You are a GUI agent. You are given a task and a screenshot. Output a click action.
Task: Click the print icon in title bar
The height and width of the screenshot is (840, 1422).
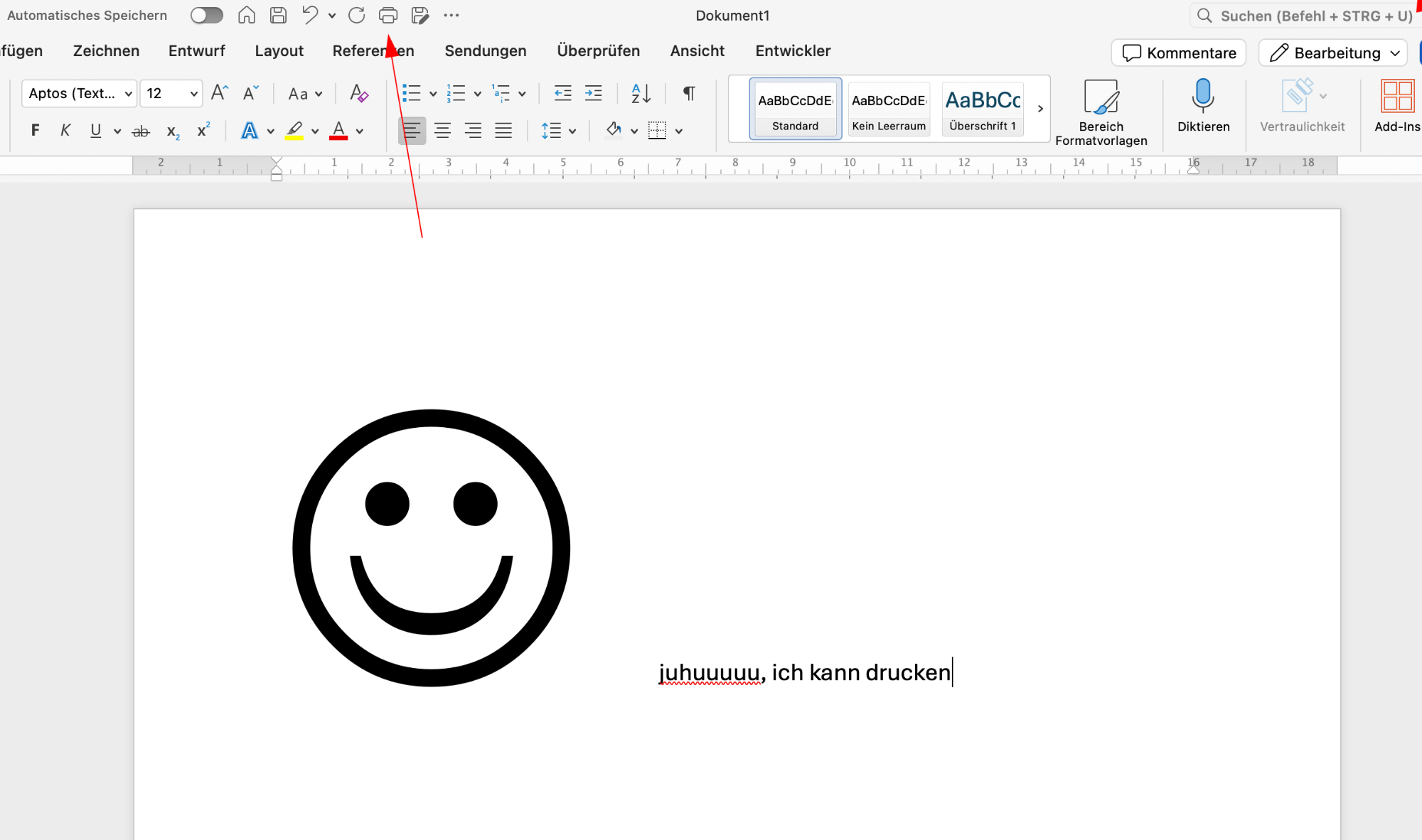pos(387,15)
